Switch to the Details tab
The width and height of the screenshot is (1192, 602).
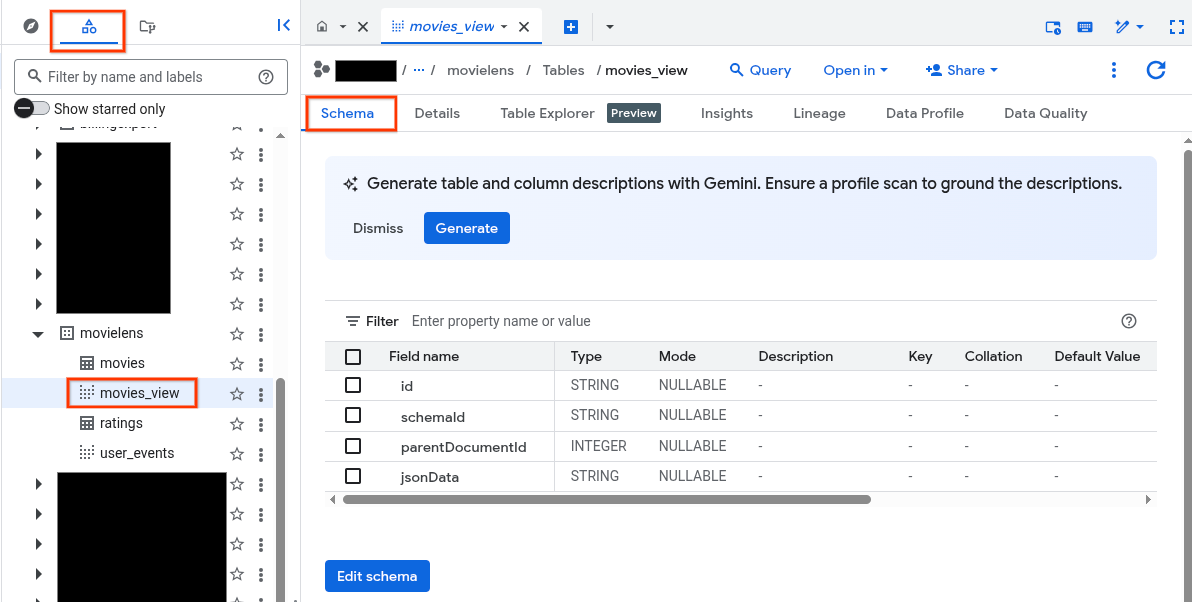click(x=437, y=113)
